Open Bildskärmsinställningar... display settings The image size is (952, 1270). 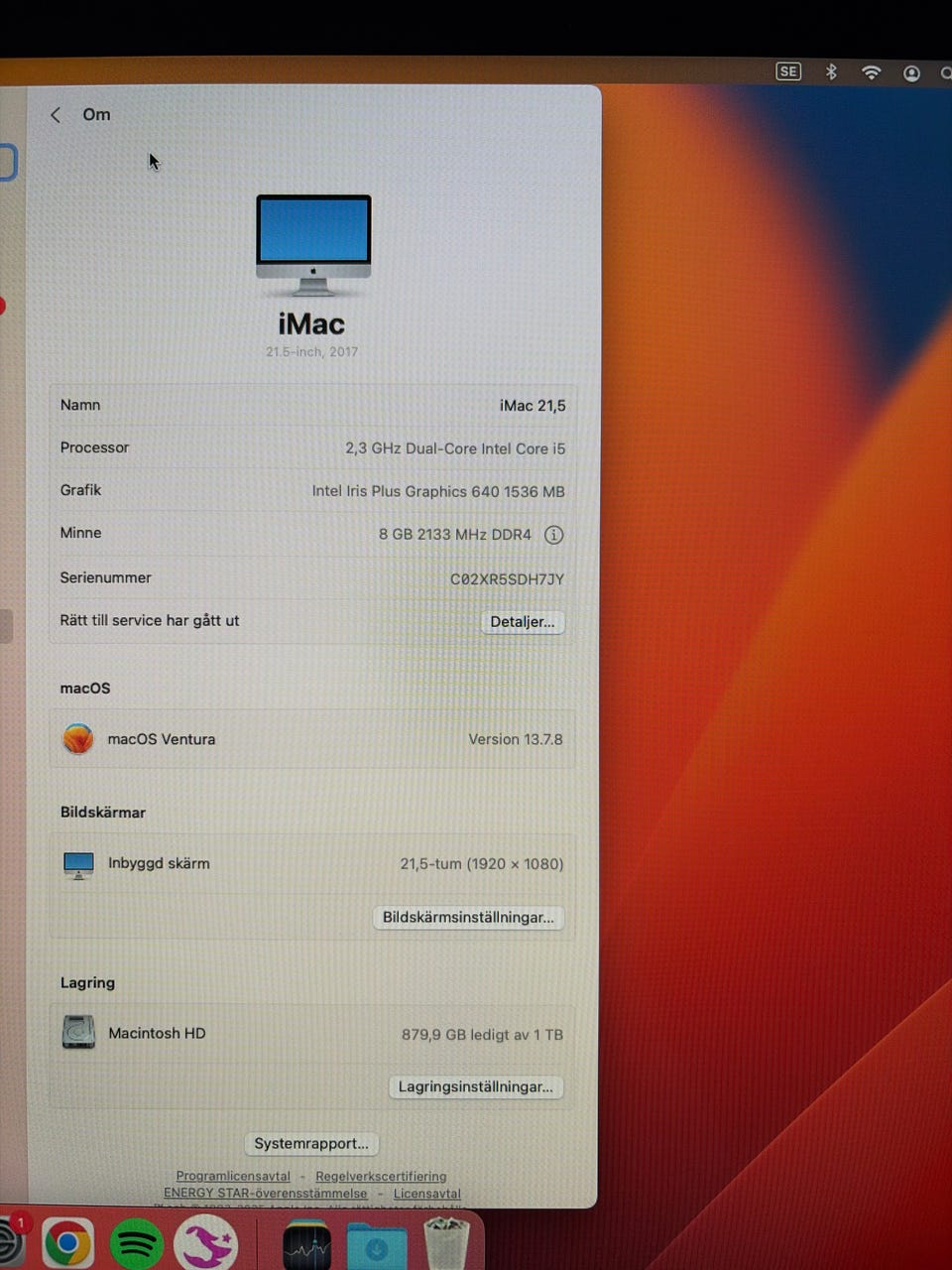pos(469,917)
